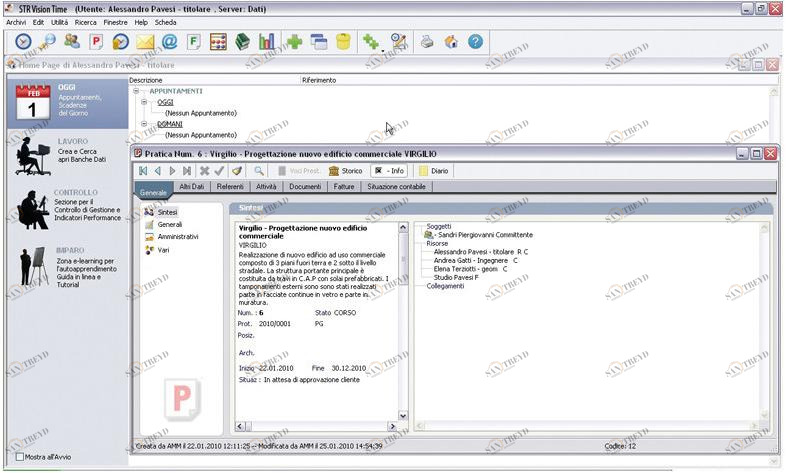The height and width of the screenshot is (473, 786).
Task: Select Andrea Gatti - Ingegnere resource
Action: pyautogui.click(x=476, y=261)
